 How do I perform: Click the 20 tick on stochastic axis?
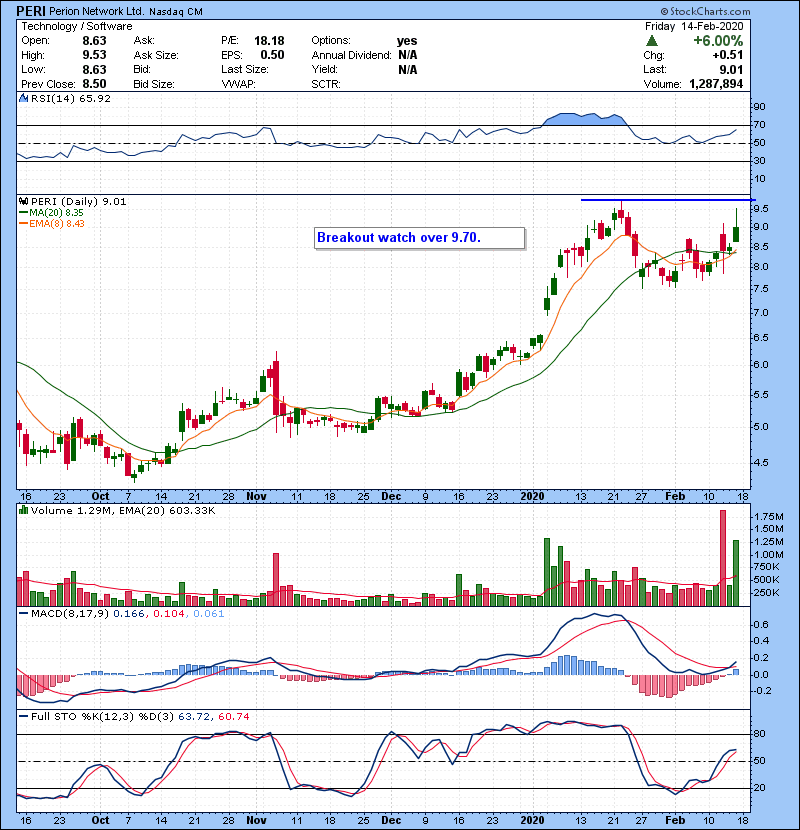coord(760,788)
